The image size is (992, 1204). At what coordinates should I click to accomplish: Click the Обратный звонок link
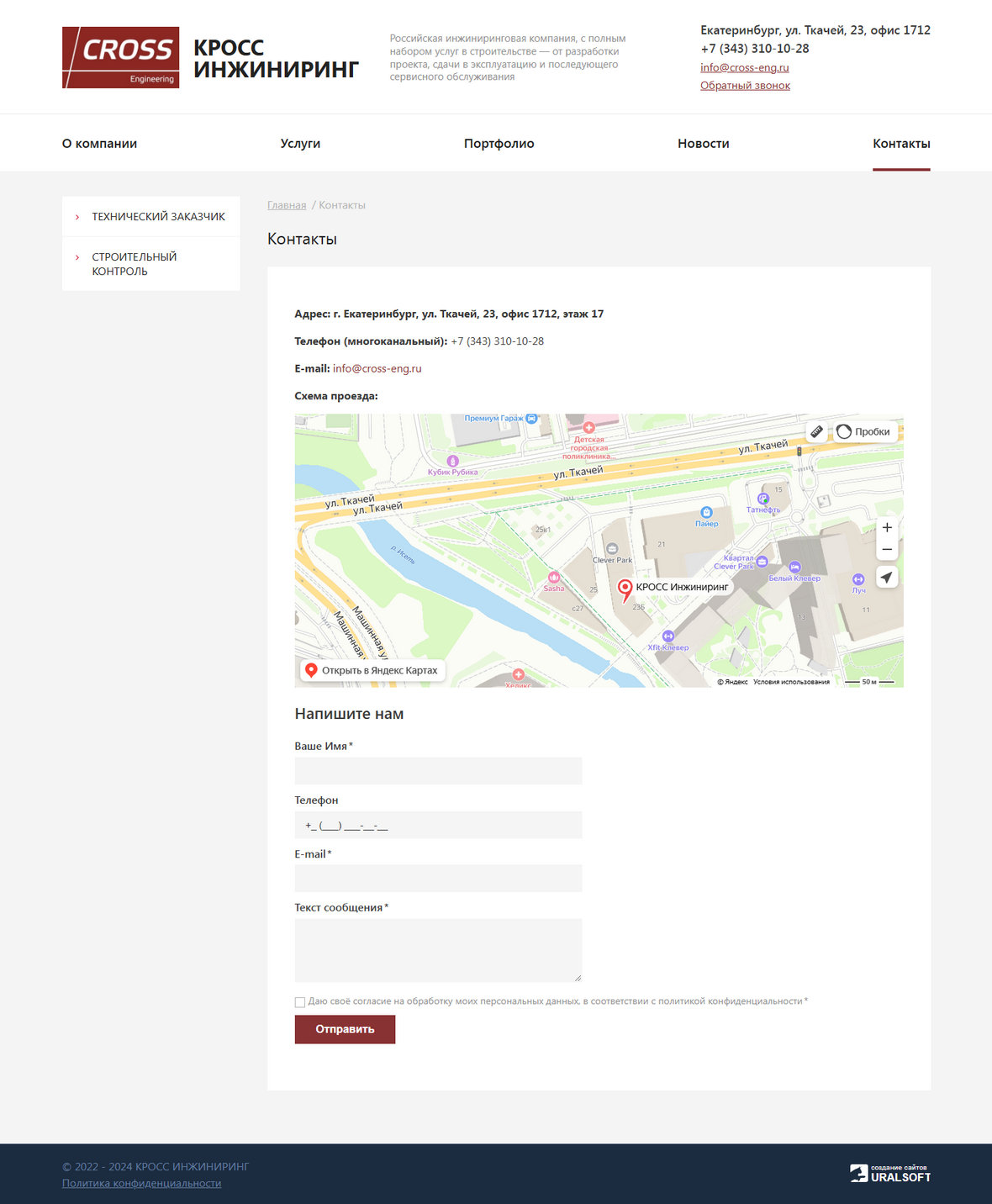click(745, 86)
